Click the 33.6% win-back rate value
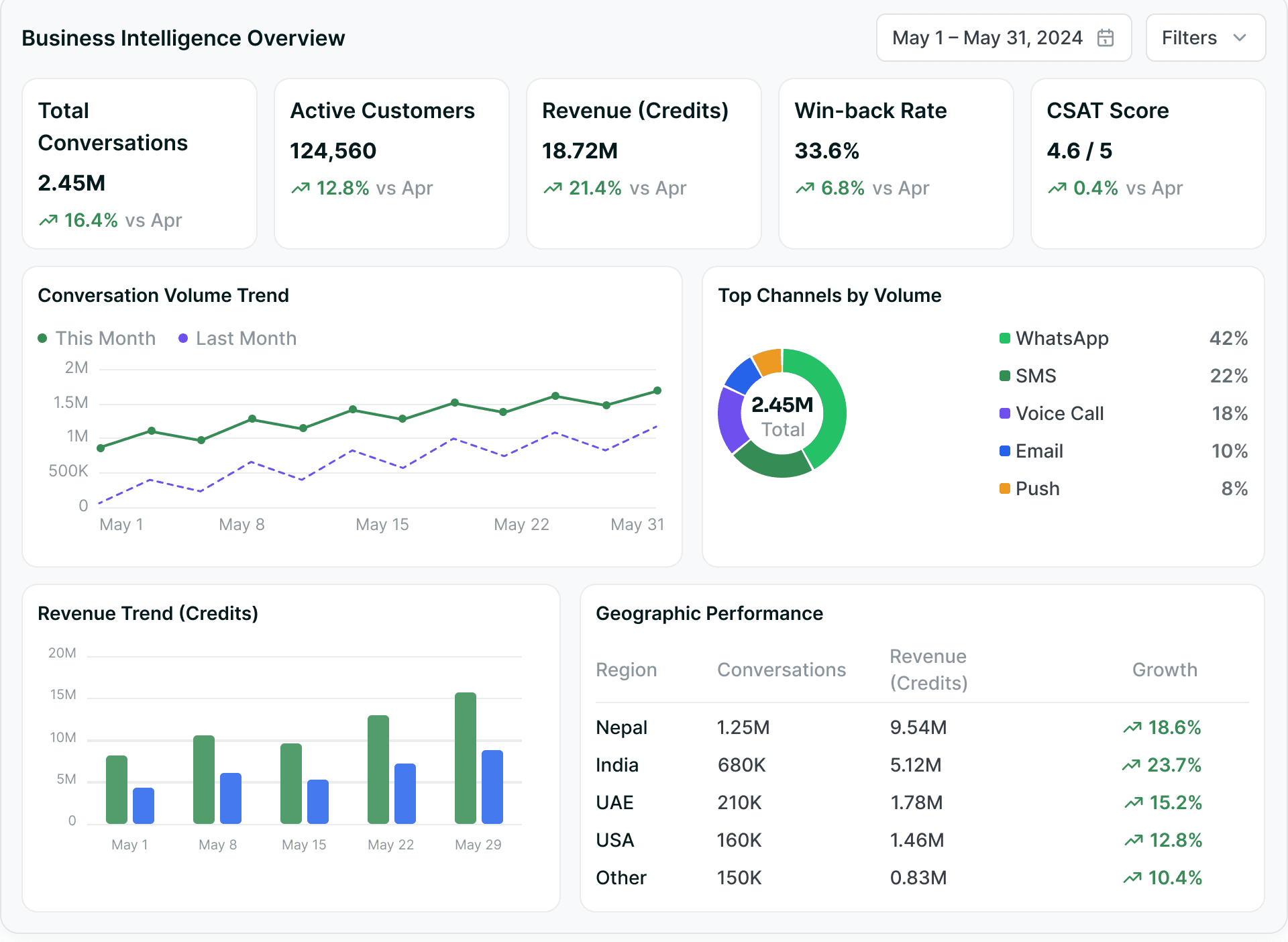 (827, 151)
